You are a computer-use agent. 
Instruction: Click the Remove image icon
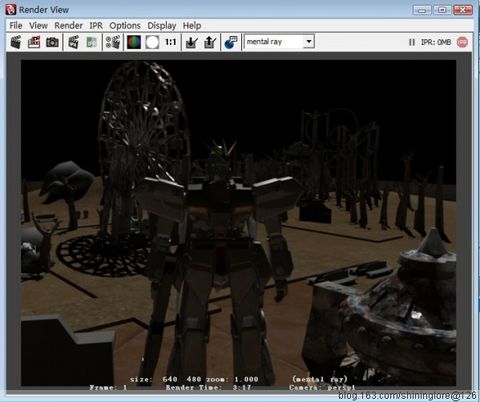point(210,42)
